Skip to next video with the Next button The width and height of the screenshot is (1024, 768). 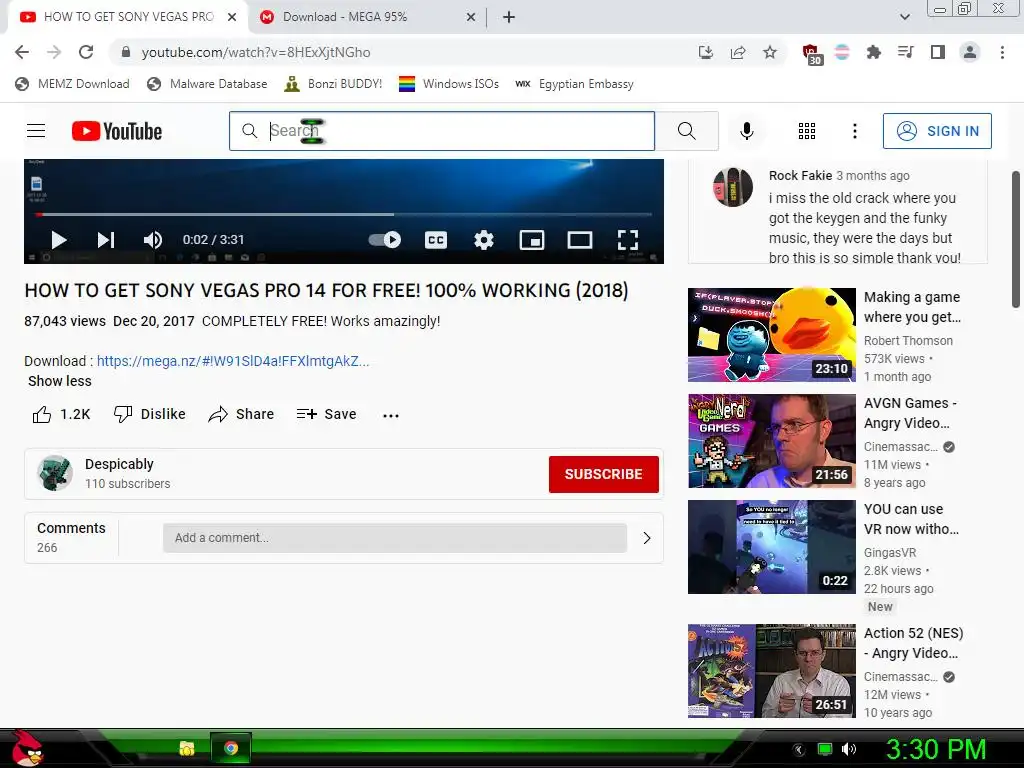[x=106, y=240]
